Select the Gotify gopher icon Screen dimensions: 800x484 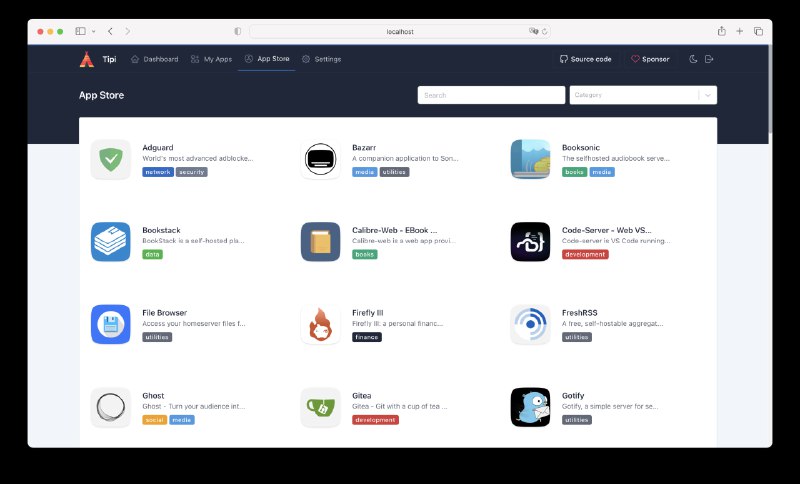point(530,407)
